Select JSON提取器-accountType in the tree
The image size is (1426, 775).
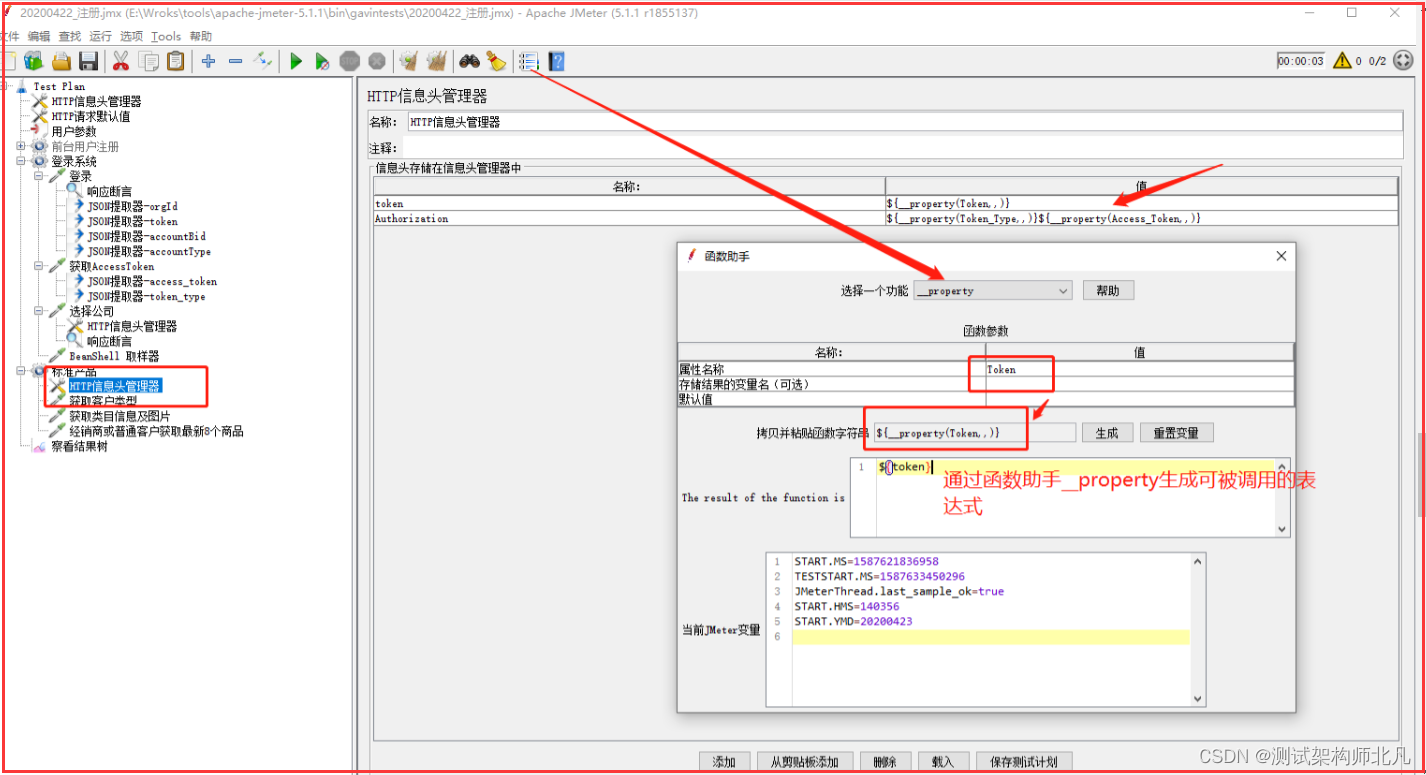coord(149,251)
